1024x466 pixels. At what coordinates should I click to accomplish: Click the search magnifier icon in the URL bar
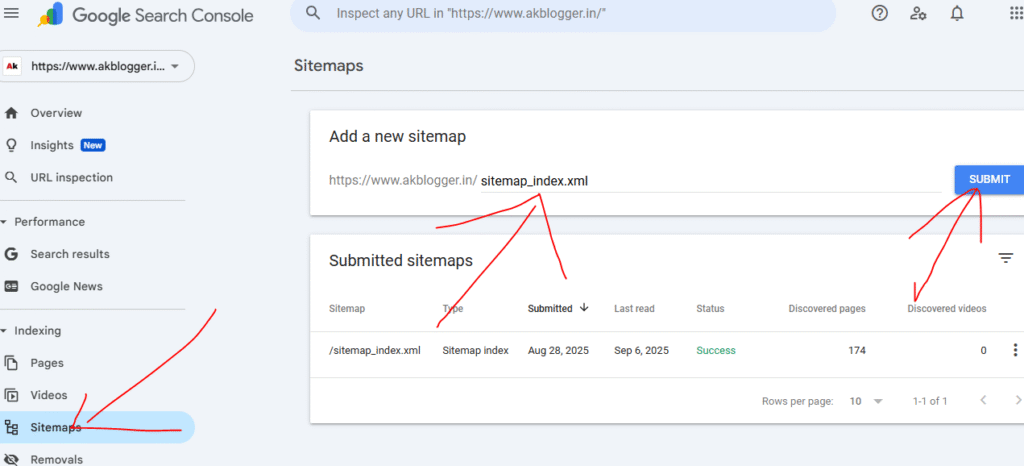313,13
